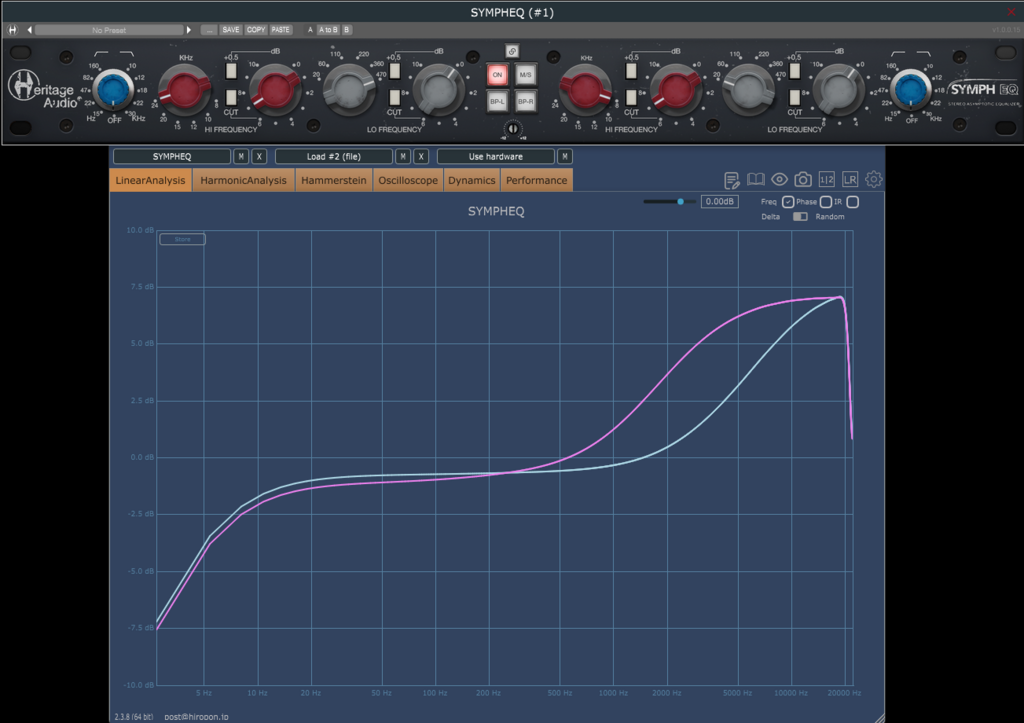Click the PASTE button
This screenshot has width=1024, height=723.
[x=281, y=30]
